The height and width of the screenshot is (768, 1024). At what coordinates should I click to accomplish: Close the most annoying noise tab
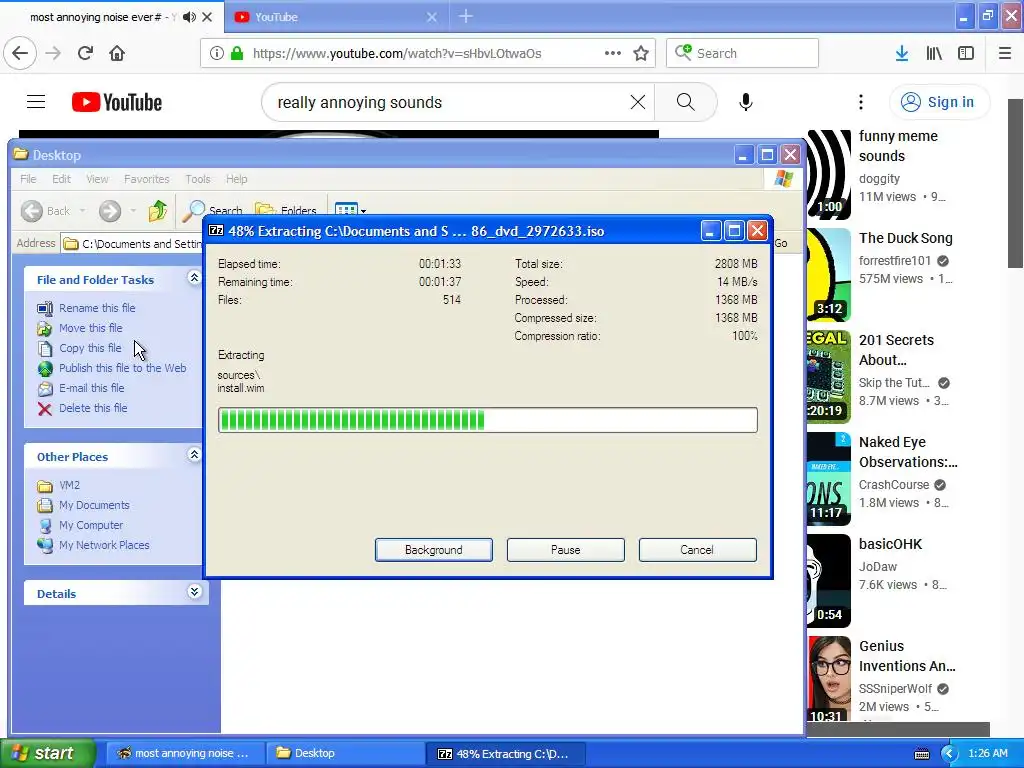click(x=207, y=17)
